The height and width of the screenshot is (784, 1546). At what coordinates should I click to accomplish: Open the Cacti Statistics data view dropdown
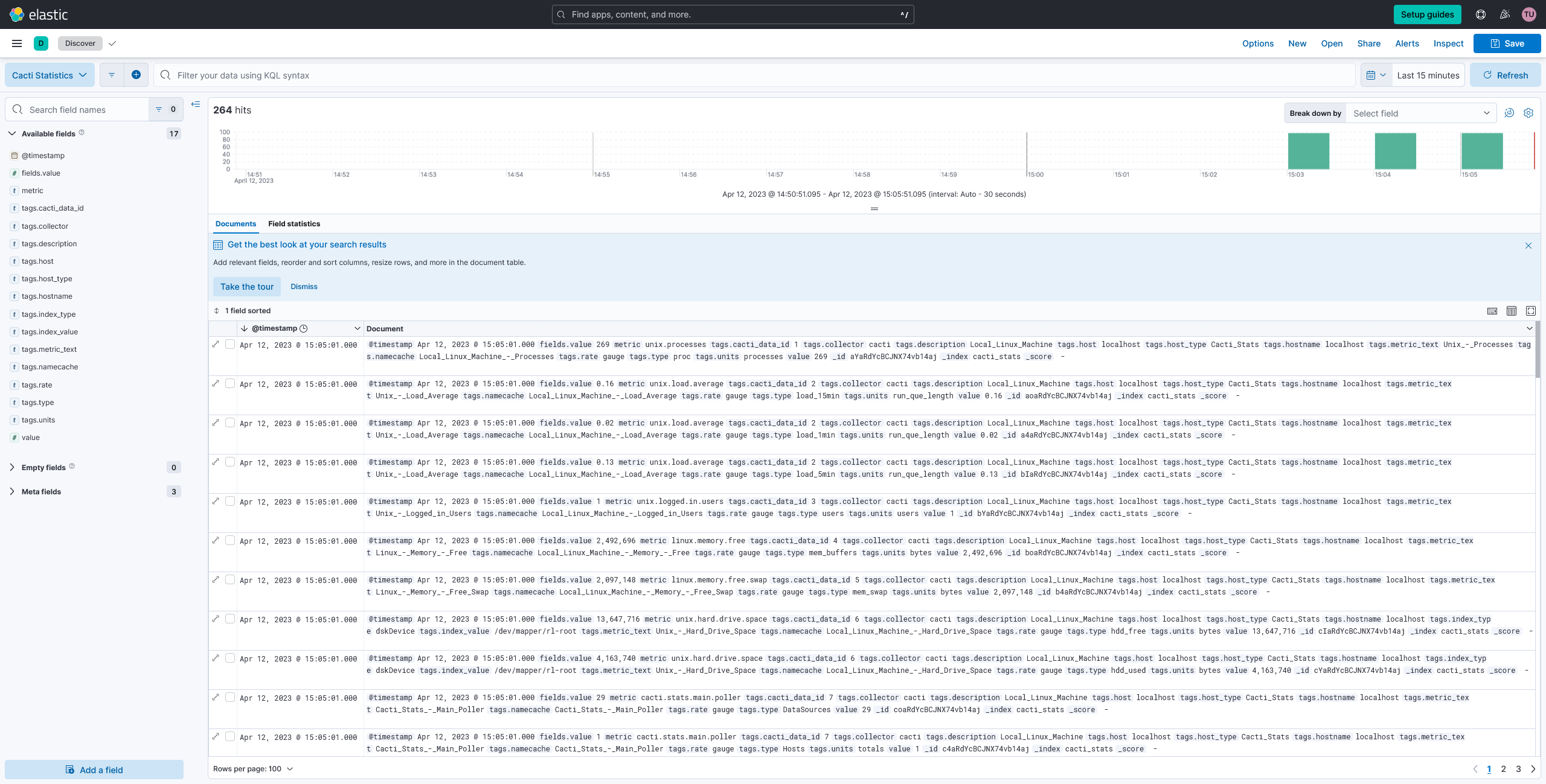[x=50, y=75]
